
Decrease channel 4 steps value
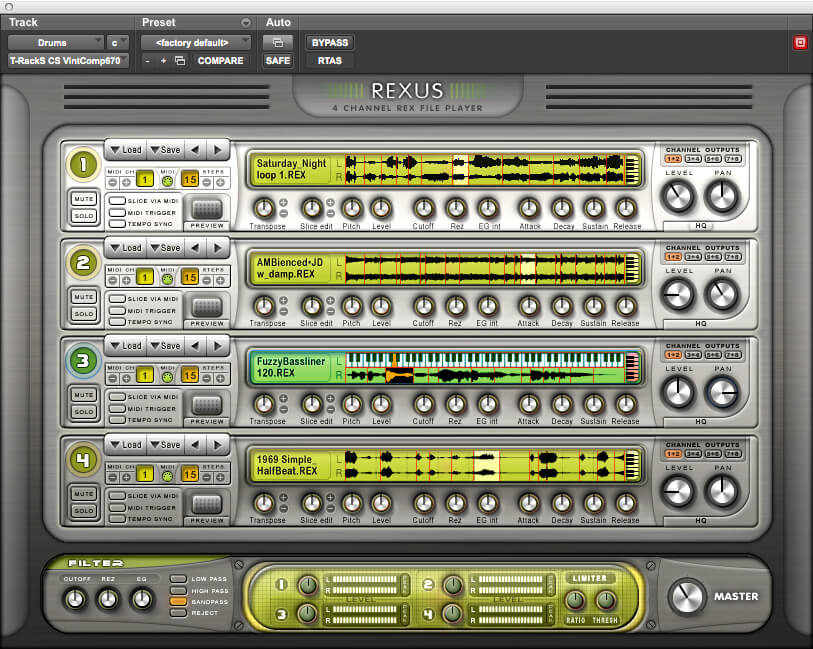[x=207, y=477]
